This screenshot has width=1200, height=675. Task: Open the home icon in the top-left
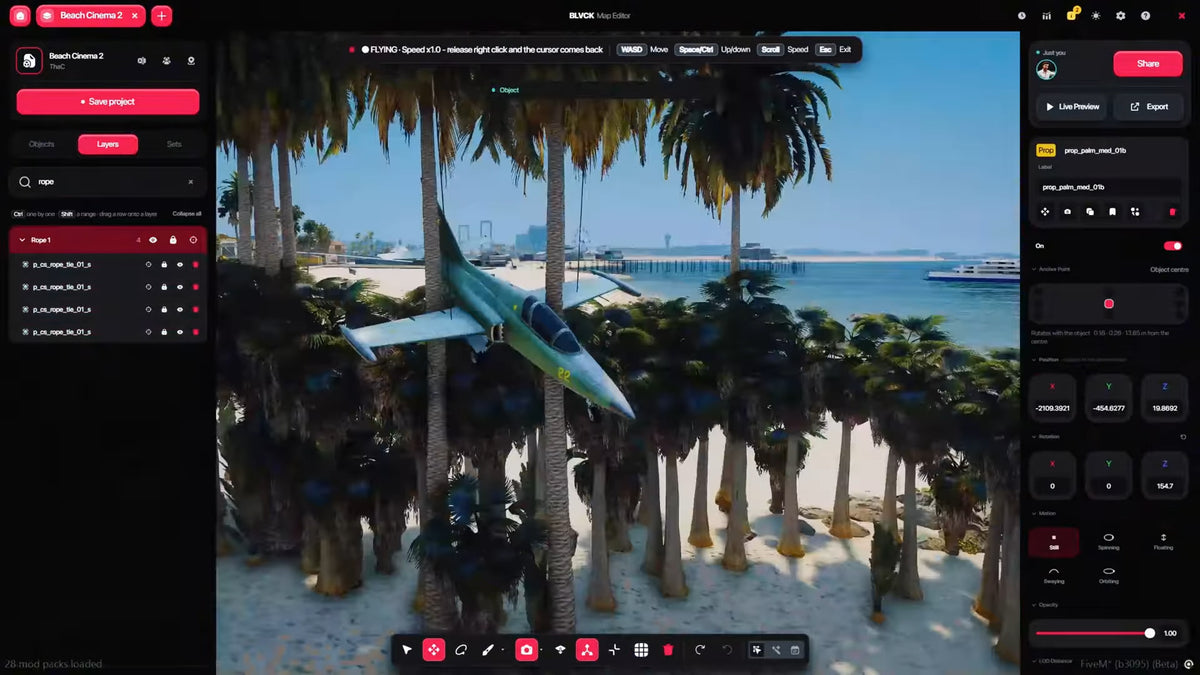point(20,15)
